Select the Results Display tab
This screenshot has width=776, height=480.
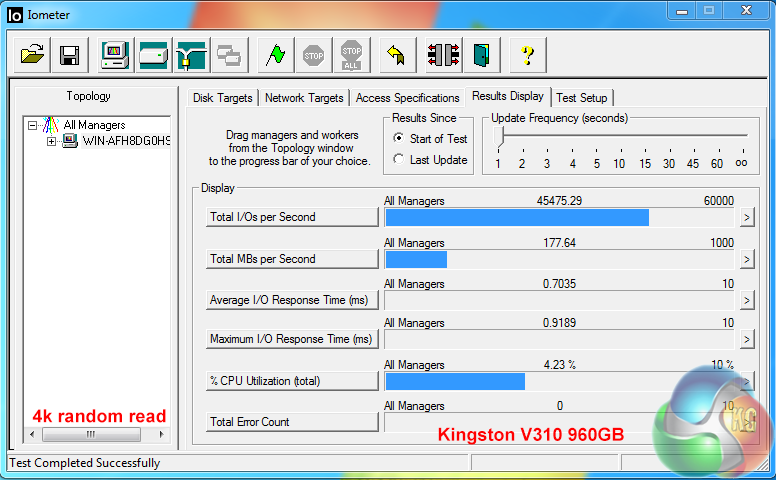point(508,96)
